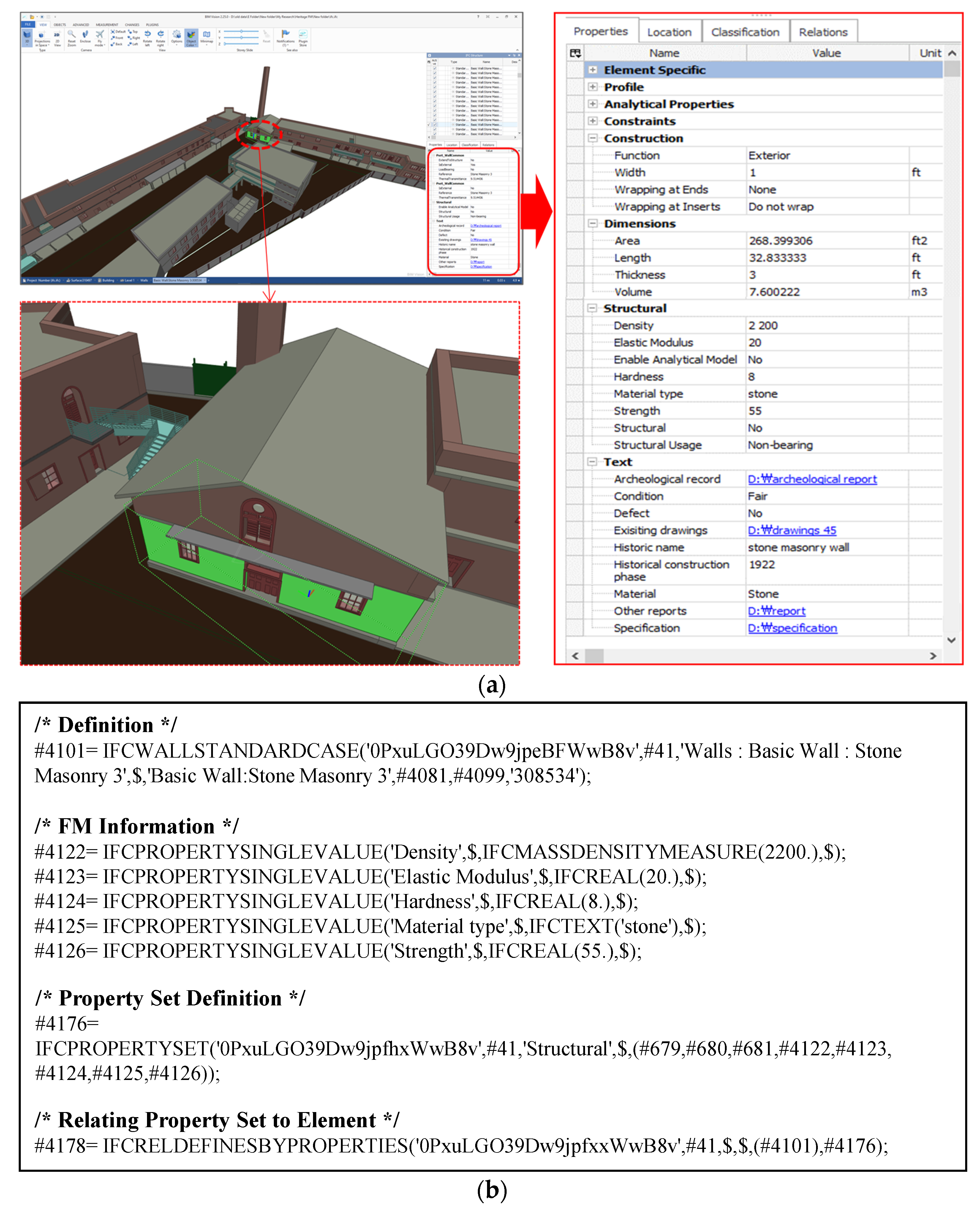Open the D:\specification link
This screenshot has height=1211, width=980.
tap(792, 628)
